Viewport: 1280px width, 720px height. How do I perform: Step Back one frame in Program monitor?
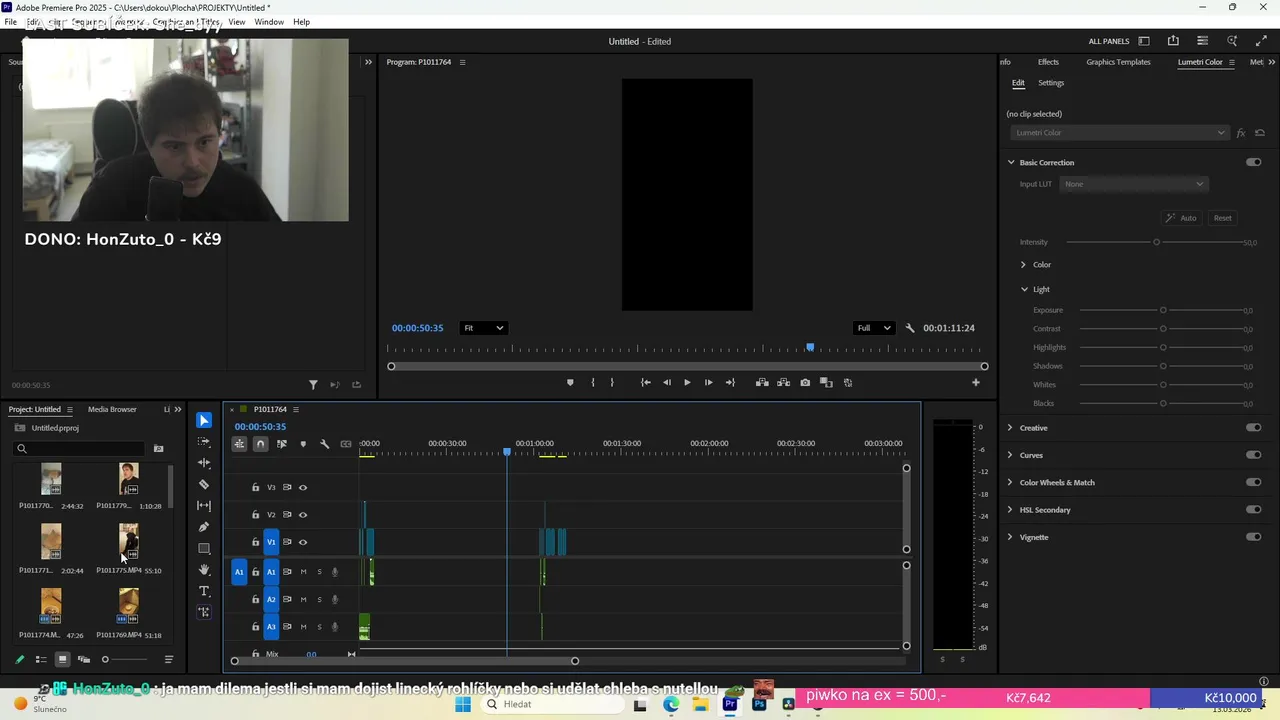(x=666, y=383)
